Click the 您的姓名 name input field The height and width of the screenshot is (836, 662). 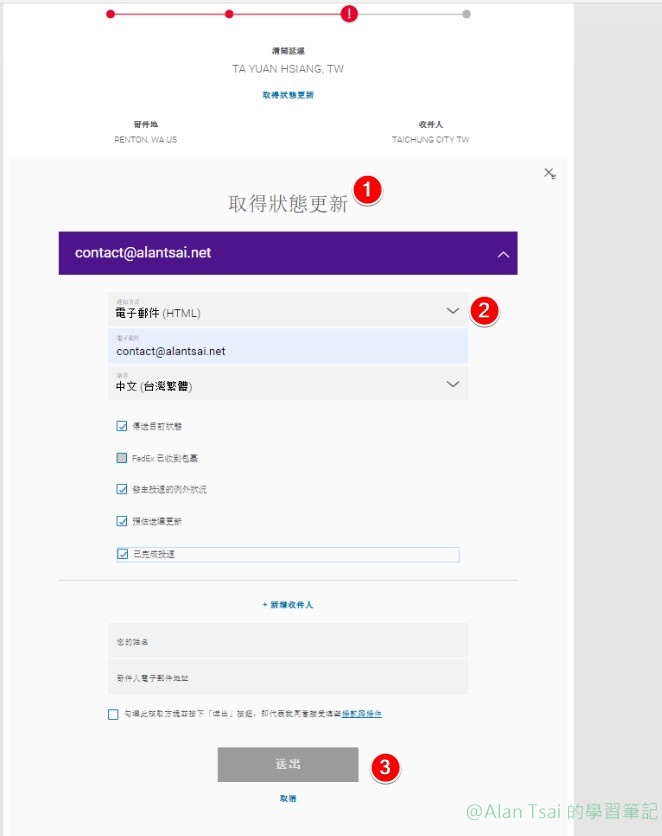pyautogui.click(x=288, y=640)
